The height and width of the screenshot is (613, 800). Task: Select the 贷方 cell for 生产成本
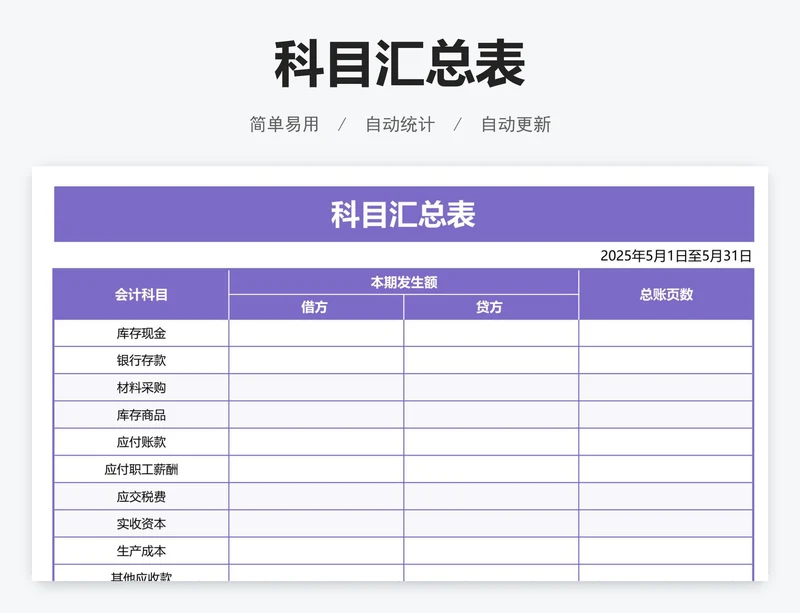click(491, 551)
